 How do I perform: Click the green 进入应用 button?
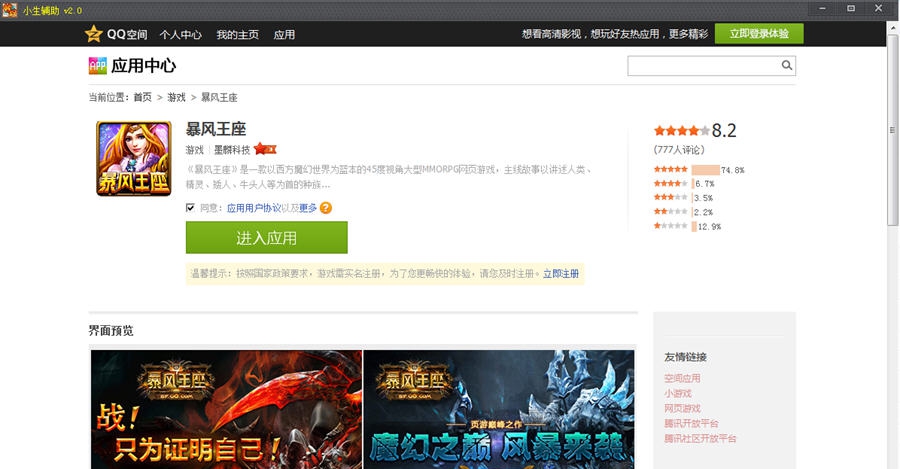coord(266,238)
